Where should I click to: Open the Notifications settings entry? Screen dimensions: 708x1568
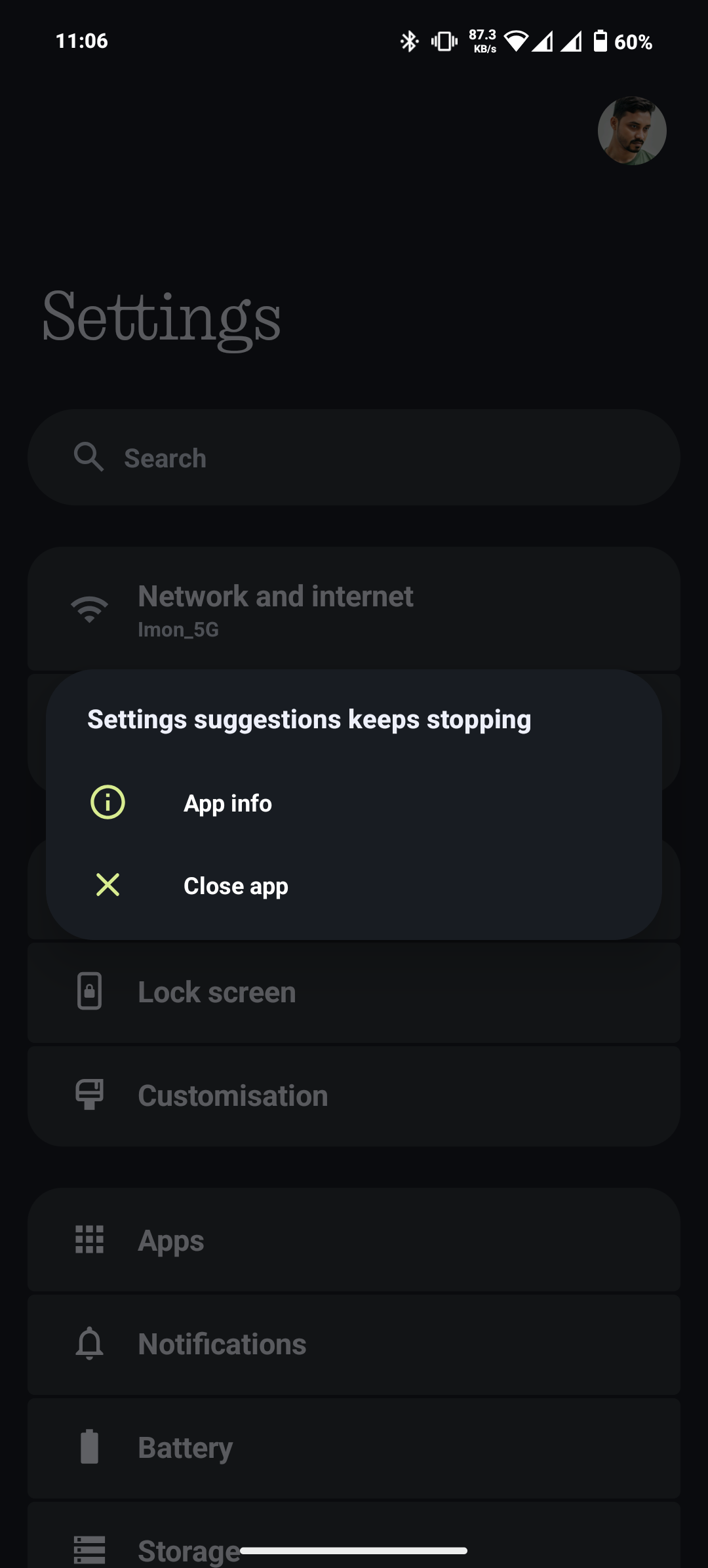coord(222,1344)
